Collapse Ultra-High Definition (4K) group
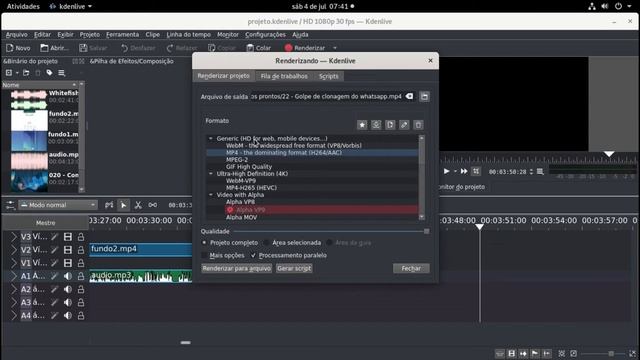 tap(211, 173)
